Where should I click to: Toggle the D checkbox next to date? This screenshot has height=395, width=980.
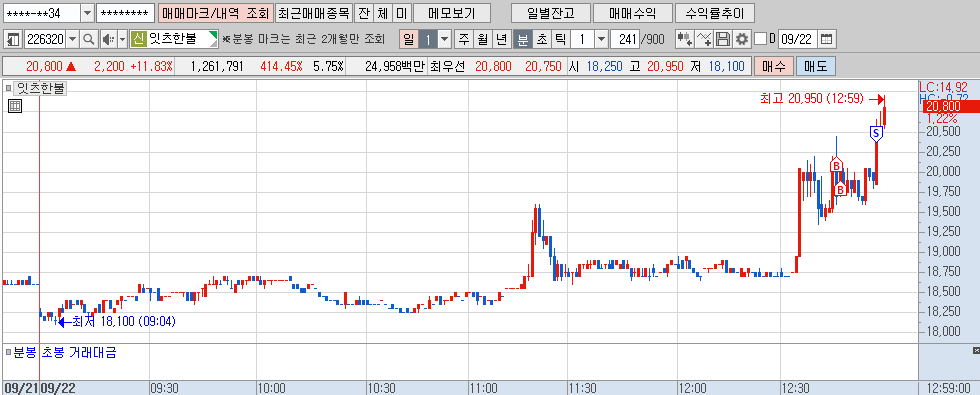(760, 39)
